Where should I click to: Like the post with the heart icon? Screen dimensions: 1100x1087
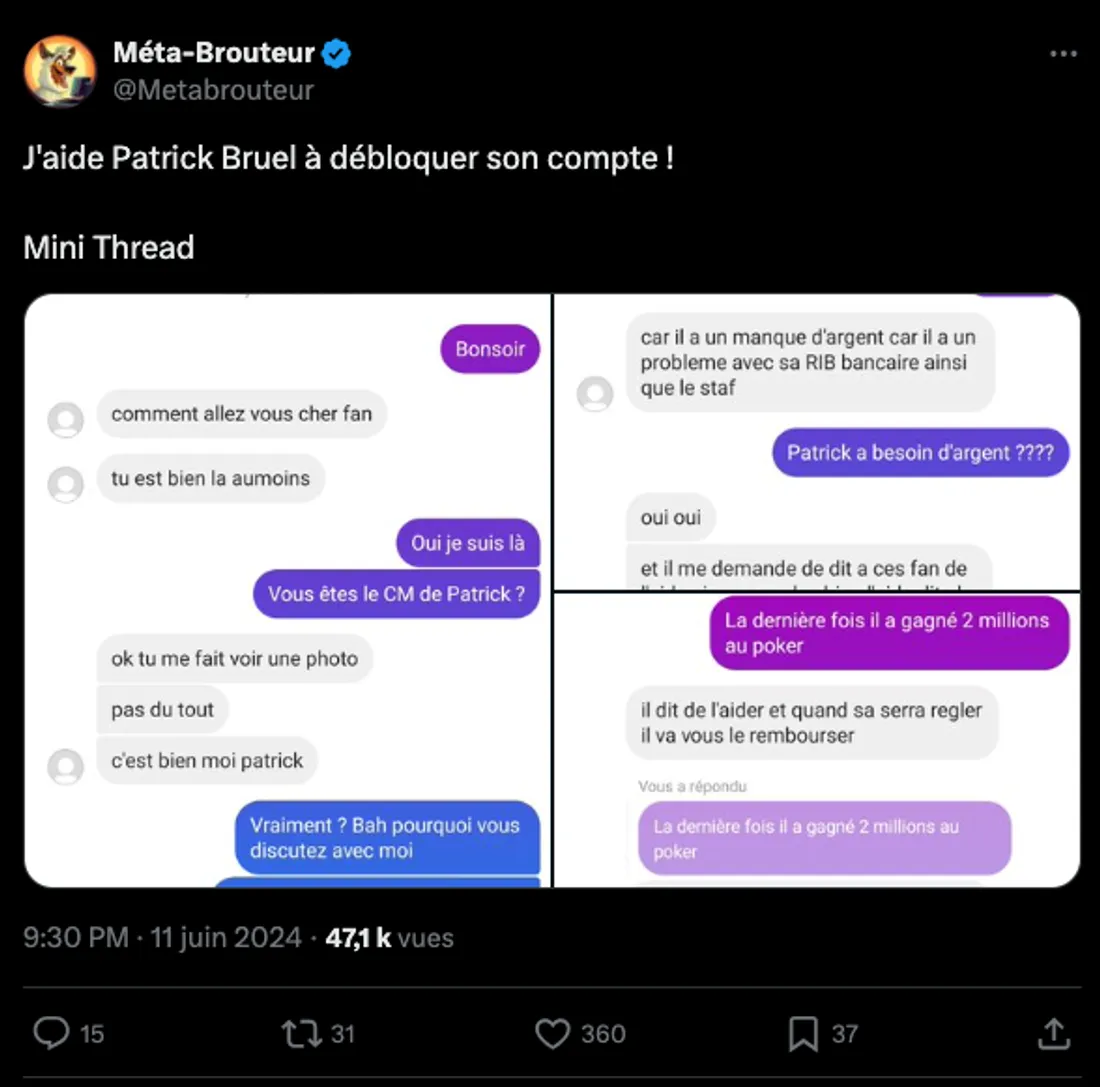tap(552, 1033)
